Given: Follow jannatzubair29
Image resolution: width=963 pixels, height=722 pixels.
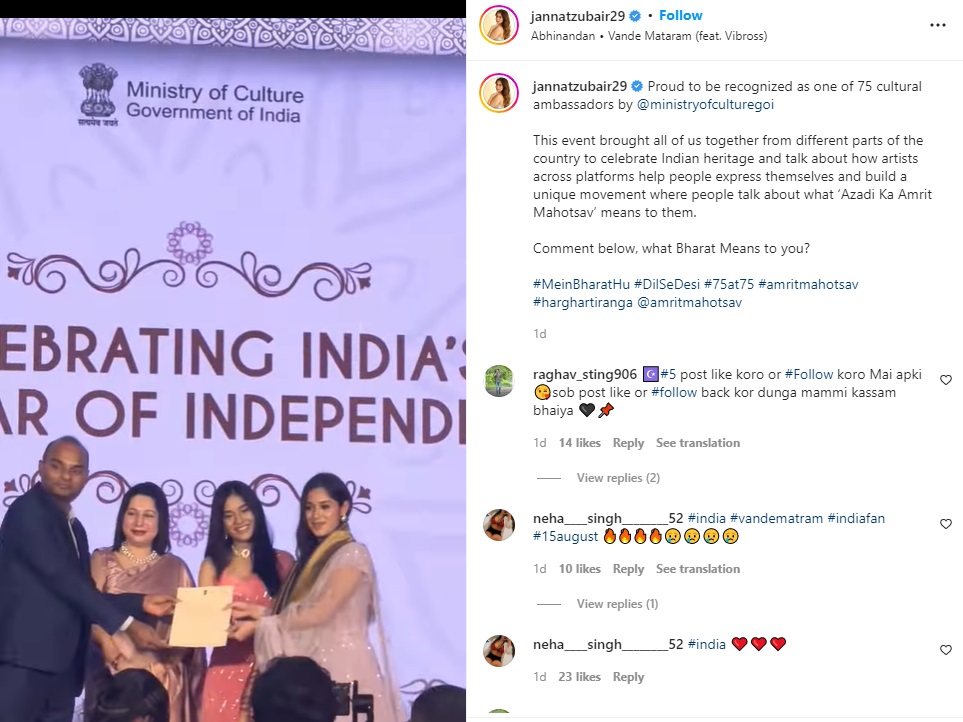Looking at the screenshot, I should tap(680, 16).
